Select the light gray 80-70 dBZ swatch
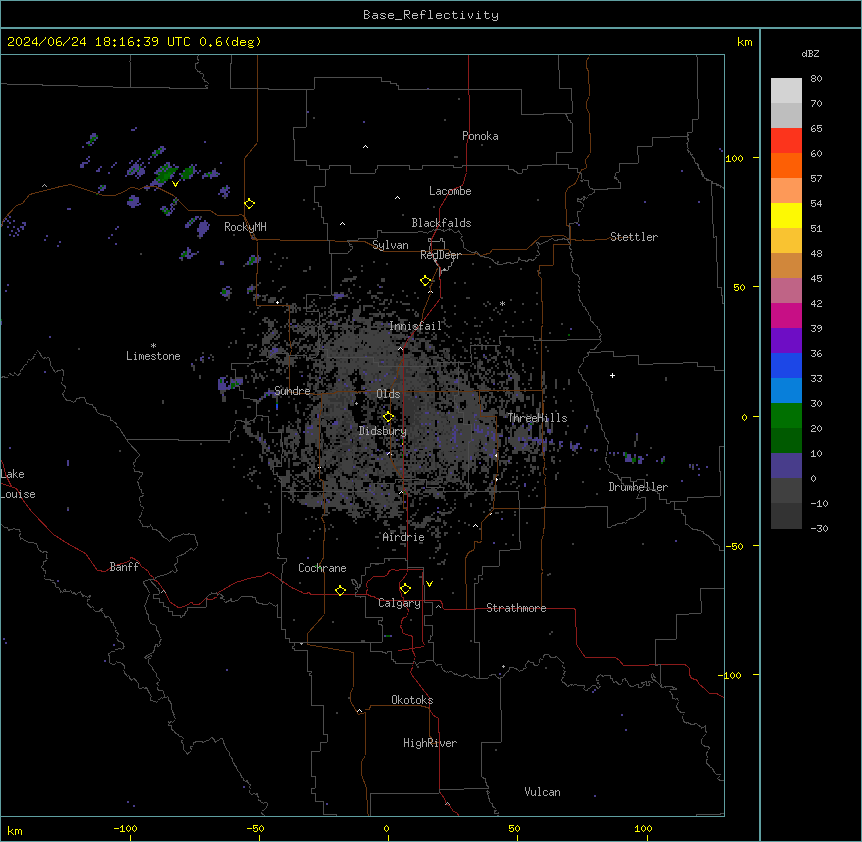Image resolution: width=862 pixels, height=842 pixels. (x=786, y=91)
